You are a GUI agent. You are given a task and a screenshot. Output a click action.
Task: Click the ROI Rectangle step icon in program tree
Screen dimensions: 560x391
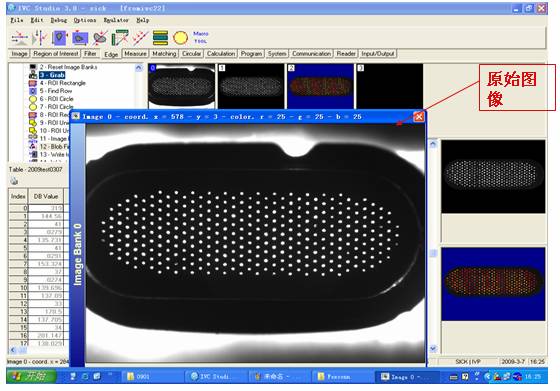coord(32,83)
